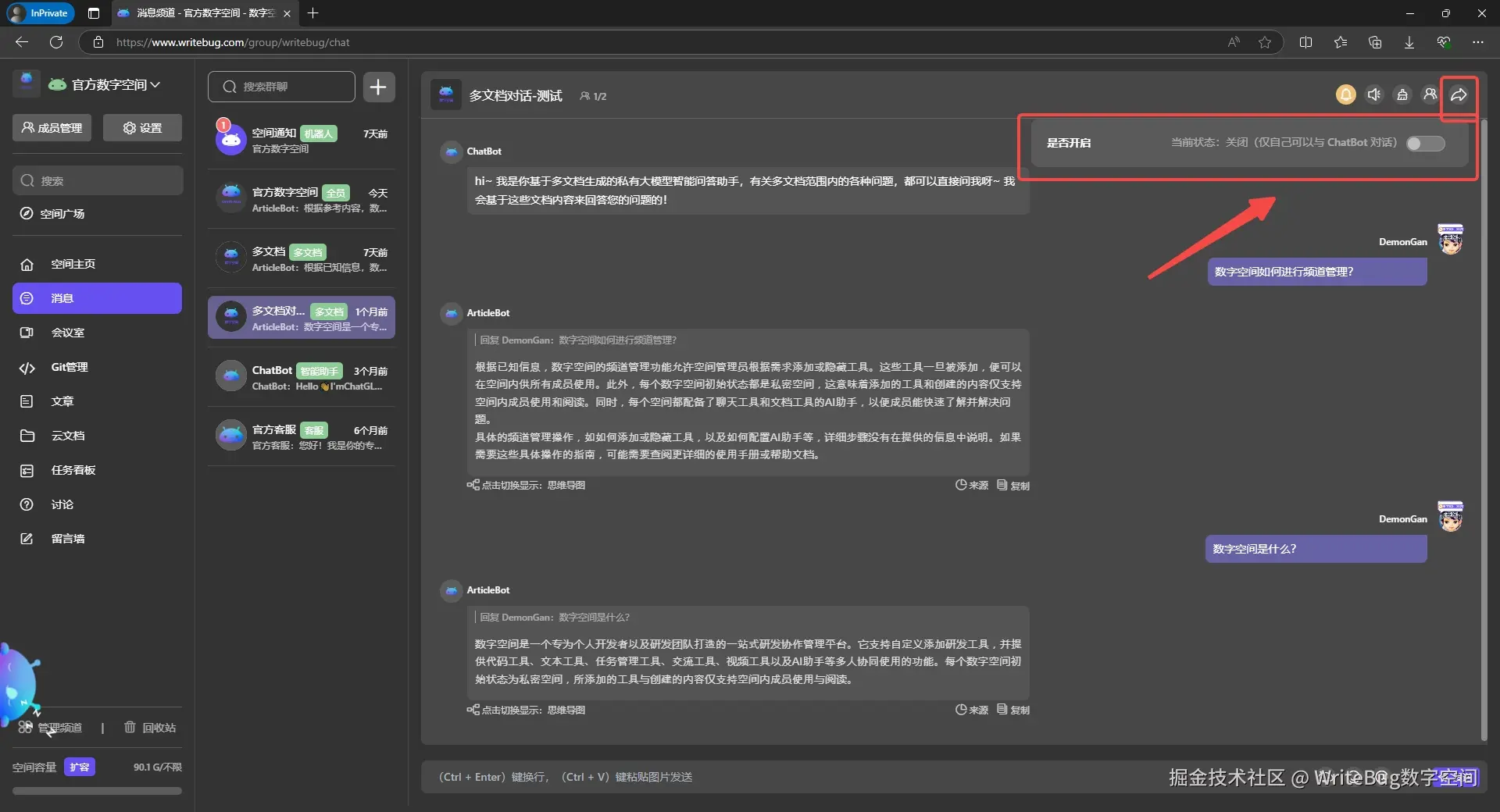Viewport: 1500px width, 812px height.
Task: Mute the chat with the speaker icon
Action: pyautogui.click(x=1374, y=94)
